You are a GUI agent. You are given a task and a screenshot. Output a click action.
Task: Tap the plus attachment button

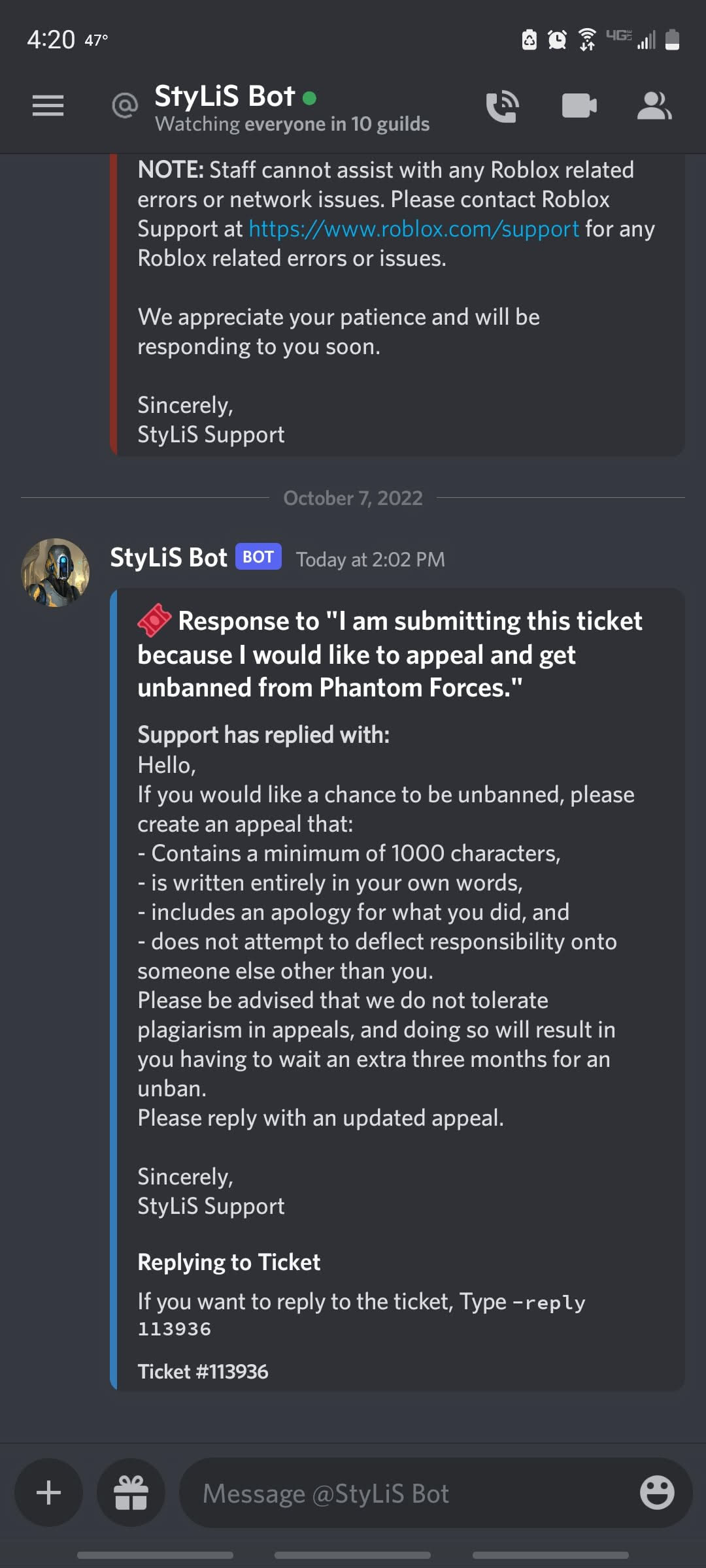pos(48,1493)
